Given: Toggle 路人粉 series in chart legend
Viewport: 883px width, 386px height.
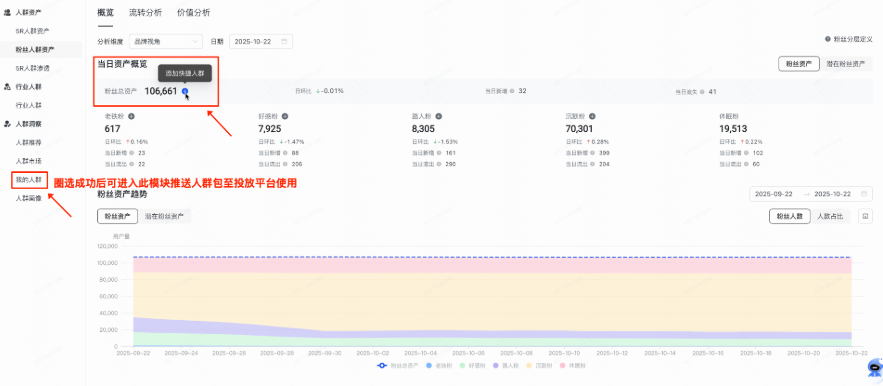Looking at the screenshot, I should (x=505, y=366).
